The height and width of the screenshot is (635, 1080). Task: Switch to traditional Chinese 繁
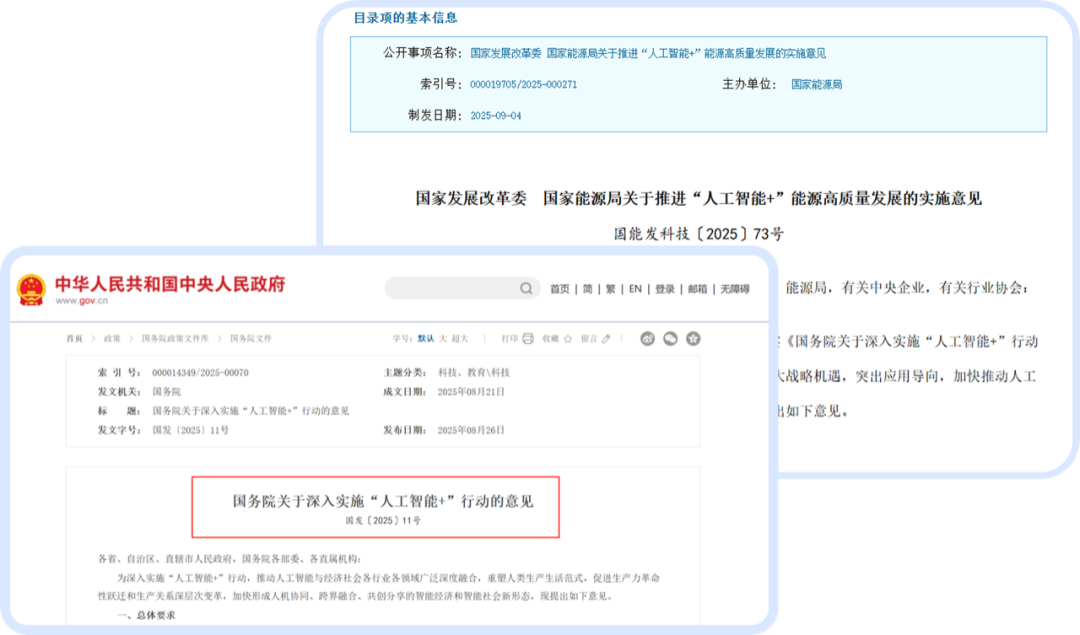pyautogui.click(x=611, y=289)
